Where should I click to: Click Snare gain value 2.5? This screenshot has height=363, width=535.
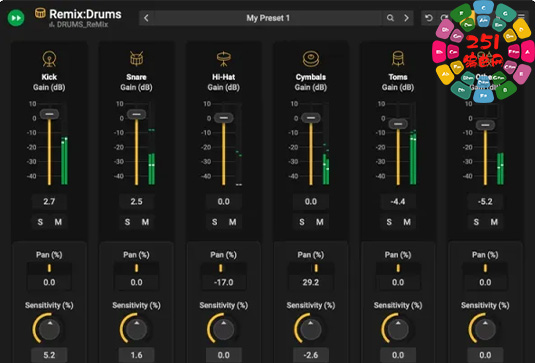pyautogui.click(x=136, y=202)
